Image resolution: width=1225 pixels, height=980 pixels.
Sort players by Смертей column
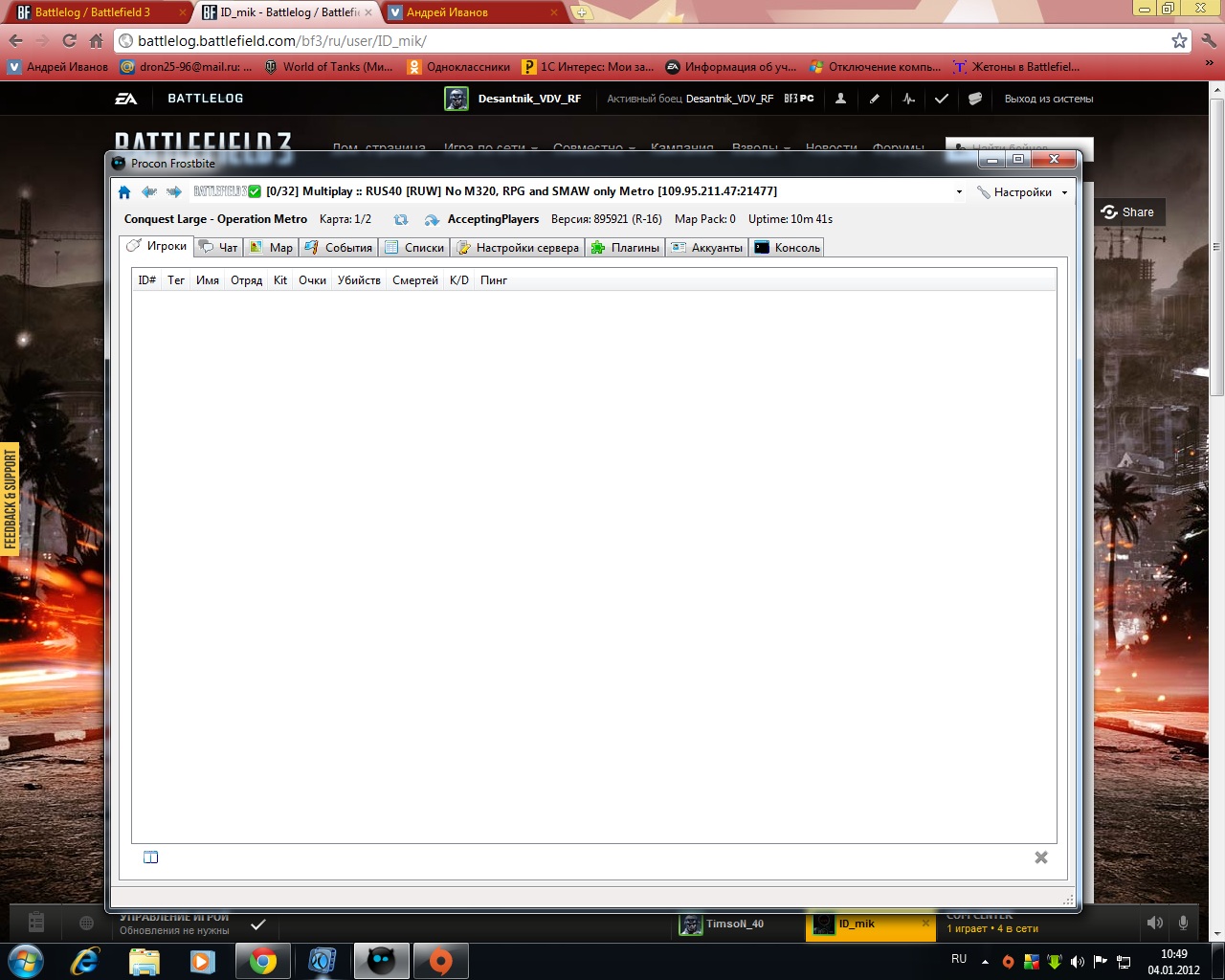point(415,280)
